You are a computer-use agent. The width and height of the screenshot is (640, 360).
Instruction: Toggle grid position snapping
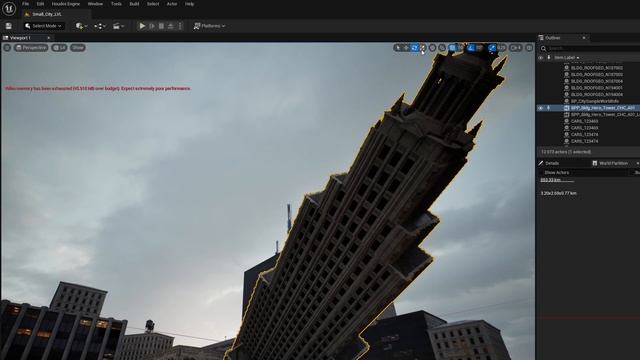[x=452, y=48]
